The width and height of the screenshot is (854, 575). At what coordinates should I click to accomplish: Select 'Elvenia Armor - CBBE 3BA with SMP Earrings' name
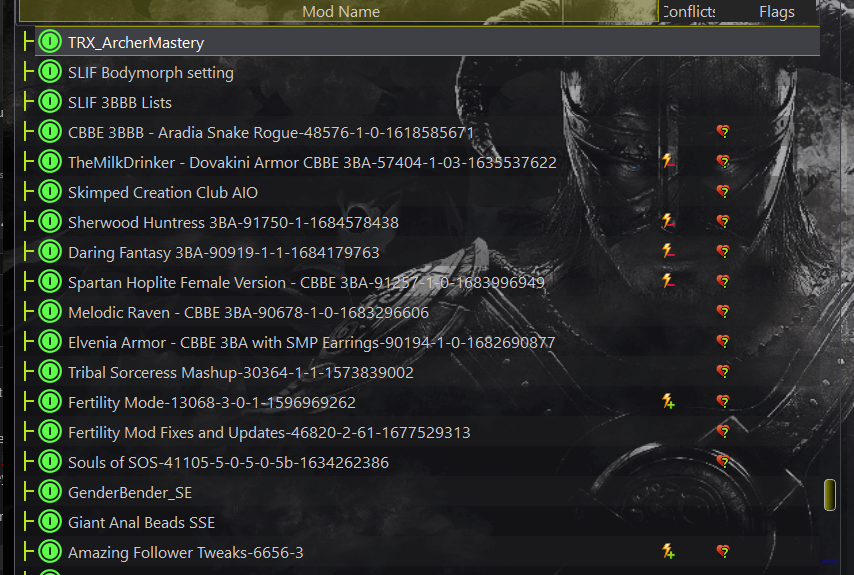coord(312,342)
